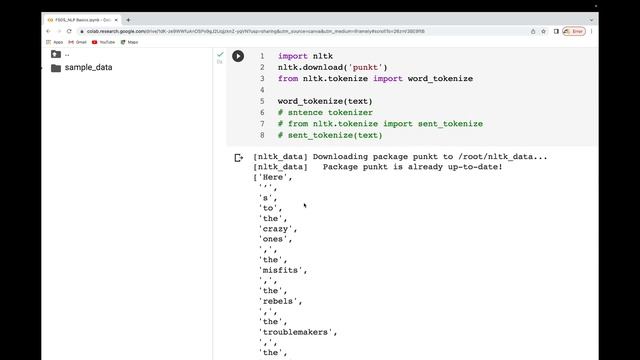Open YouTube bookmark
Image resolution: width=640 pixels, height=360 pixels.
pyautogui.click(x=104, y=42)
